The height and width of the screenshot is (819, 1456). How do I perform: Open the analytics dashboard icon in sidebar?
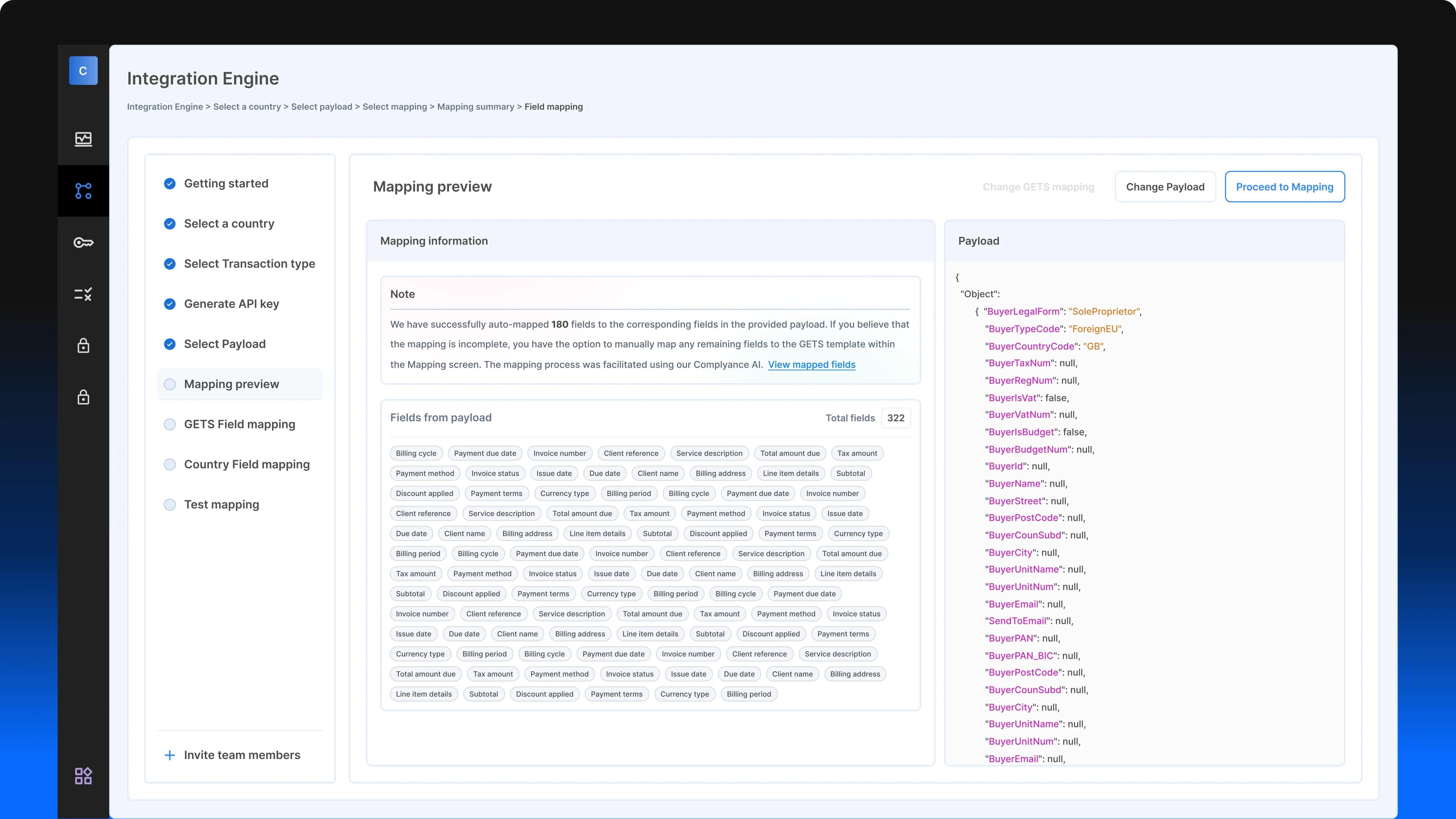(x=83, y=139)
